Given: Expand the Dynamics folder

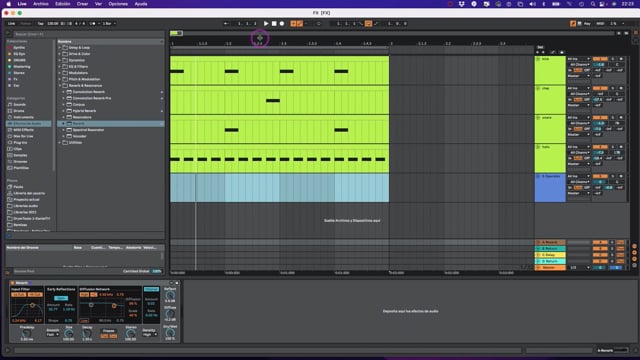Looking at the screenshot, I should point(60,60).
